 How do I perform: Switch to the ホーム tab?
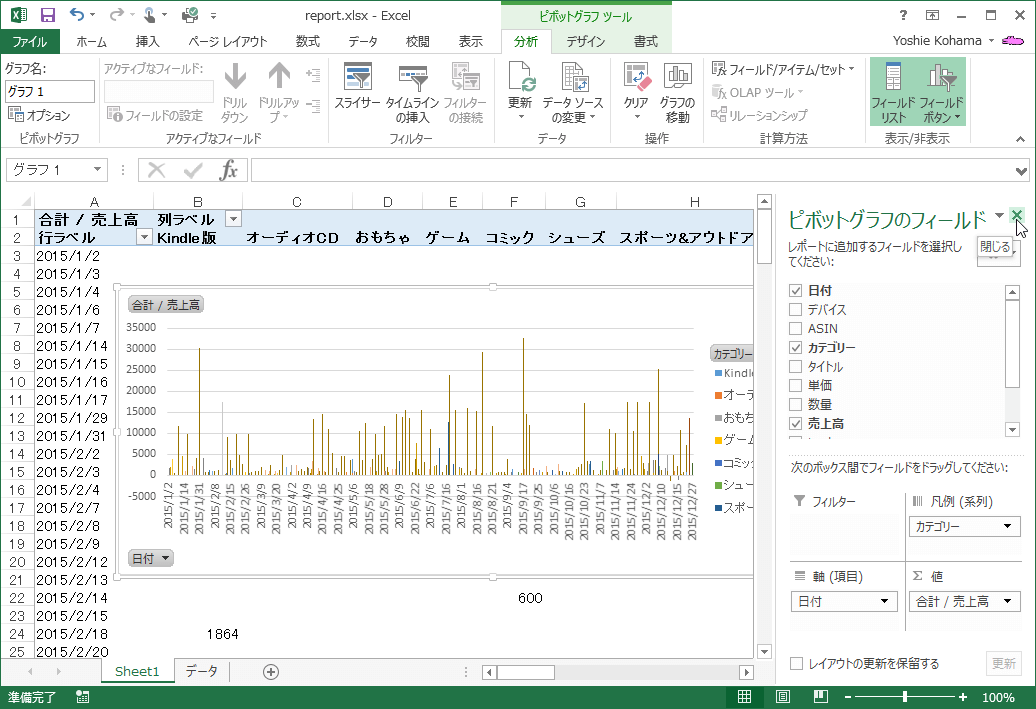[91, 42]
